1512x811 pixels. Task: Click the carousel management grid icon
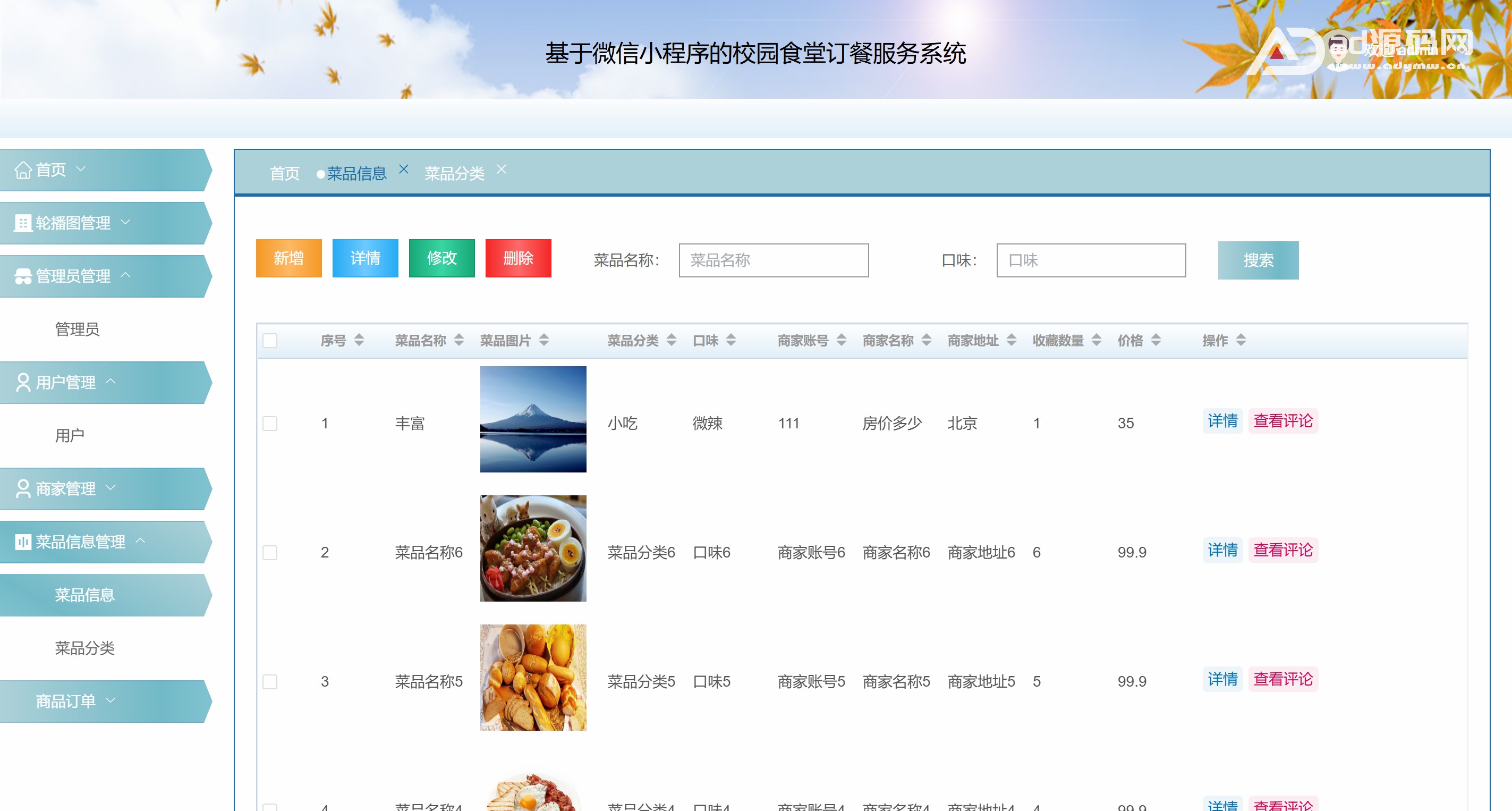pyautogui.click(x=23, y=223)
